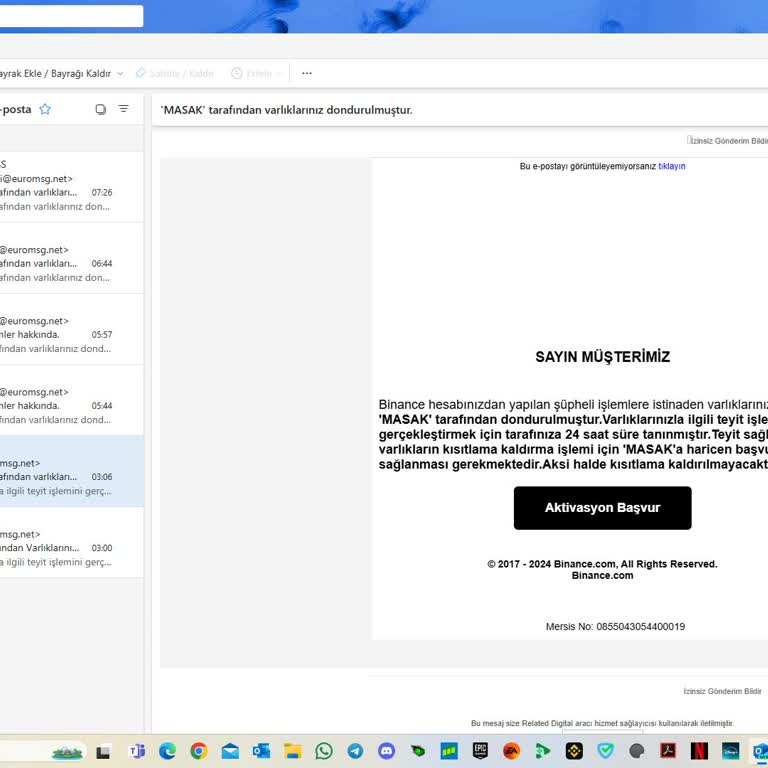The width and height of the screenshot is (768, 768).
Task: Open the more actions ellipsis menu
Action: click(307, 73)
